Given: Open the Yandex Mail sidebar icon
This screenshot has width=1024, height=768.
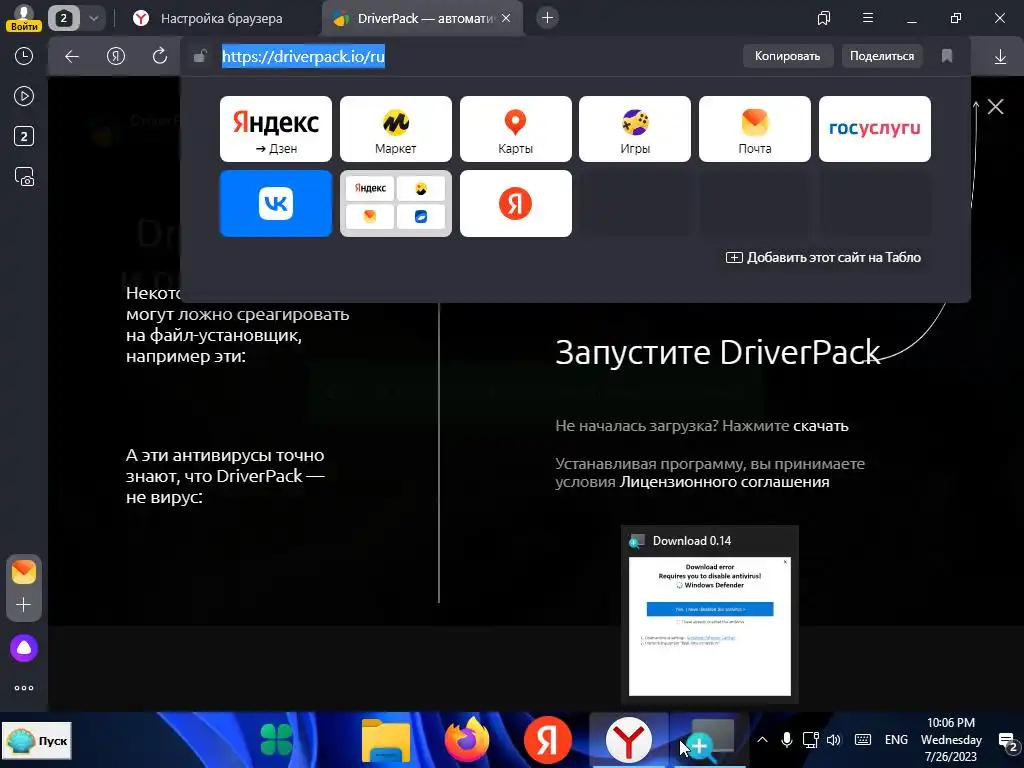Looking at the screenshot, I should click(24, 572).
